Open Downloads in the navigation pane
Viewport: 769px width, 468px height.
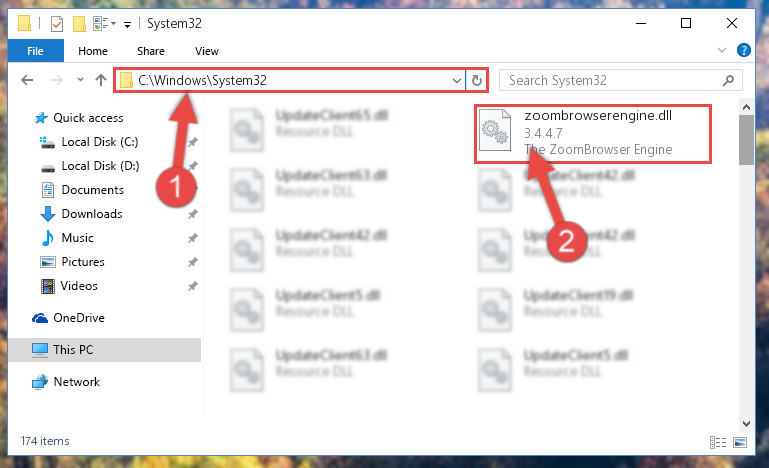[x=92, y=214]
